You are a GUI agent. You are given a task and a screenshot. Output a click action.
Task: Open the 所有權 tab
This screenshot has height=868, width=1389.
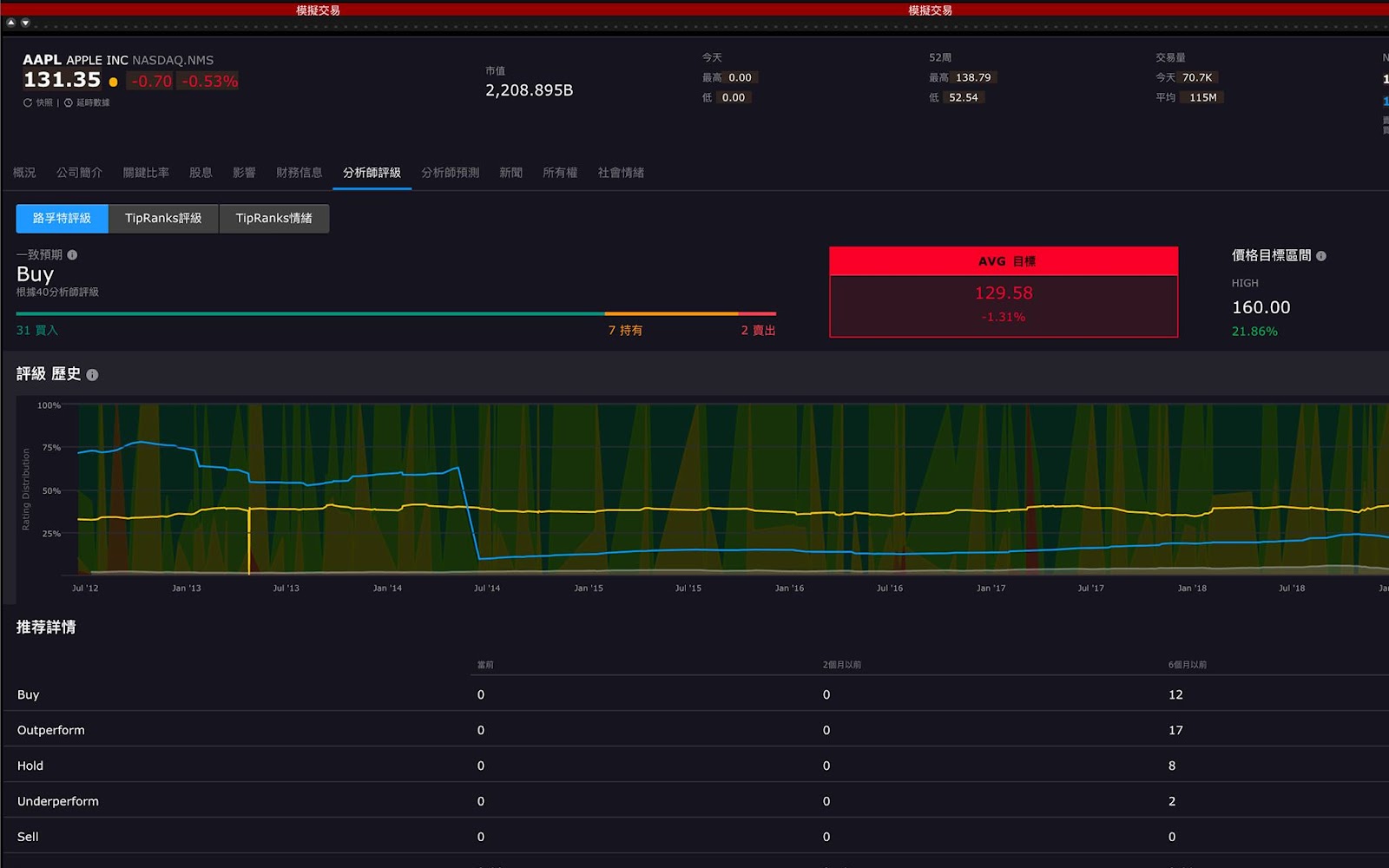(x=560, y=173)
